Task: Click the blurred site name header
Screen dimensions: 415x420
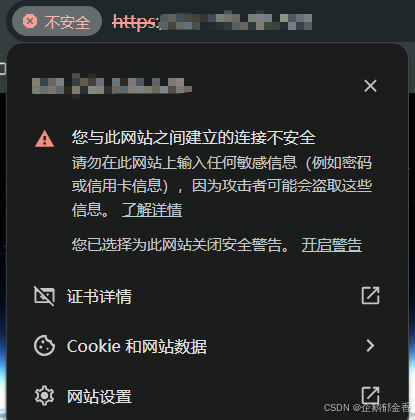Action: point(112,85)
